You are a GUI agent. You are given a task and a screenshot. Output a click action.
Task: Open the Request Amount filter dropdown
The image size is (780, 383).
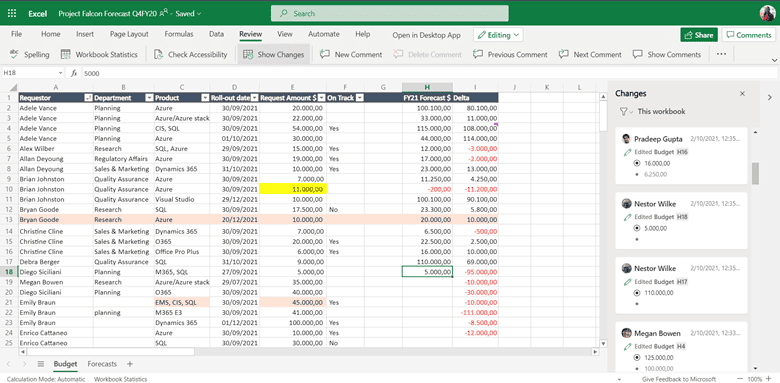pos(321,98)
